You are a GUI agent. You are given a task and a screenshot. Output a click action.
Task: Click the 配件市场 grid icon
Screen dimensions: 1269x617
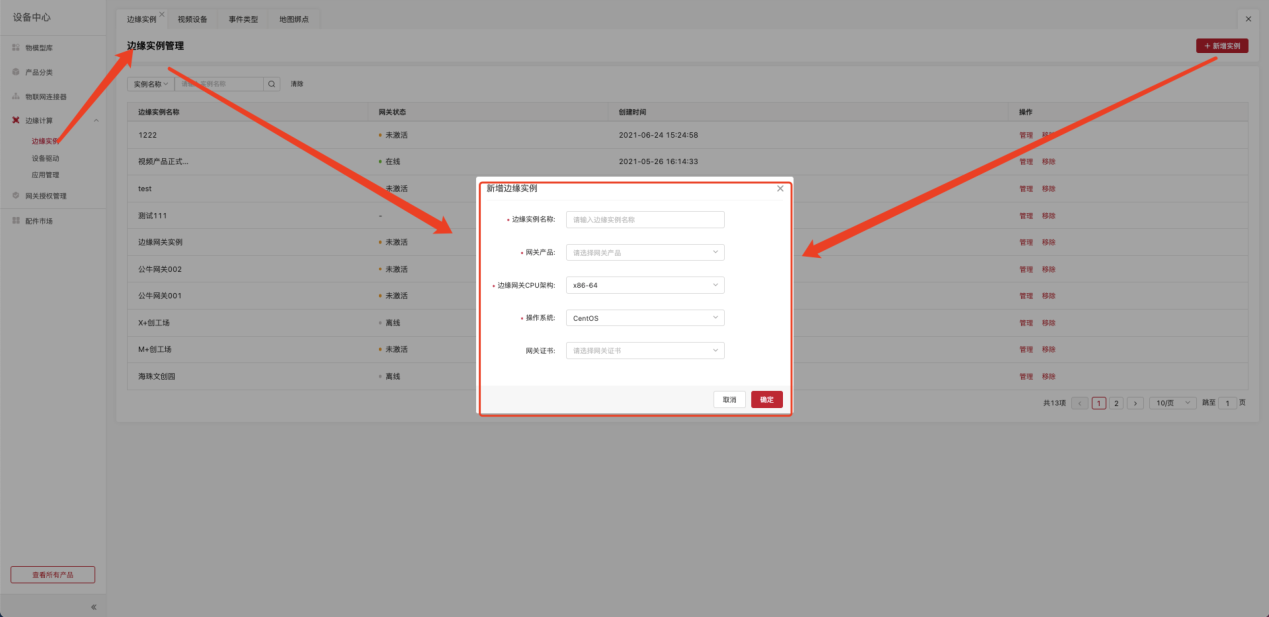pos(16,220)
